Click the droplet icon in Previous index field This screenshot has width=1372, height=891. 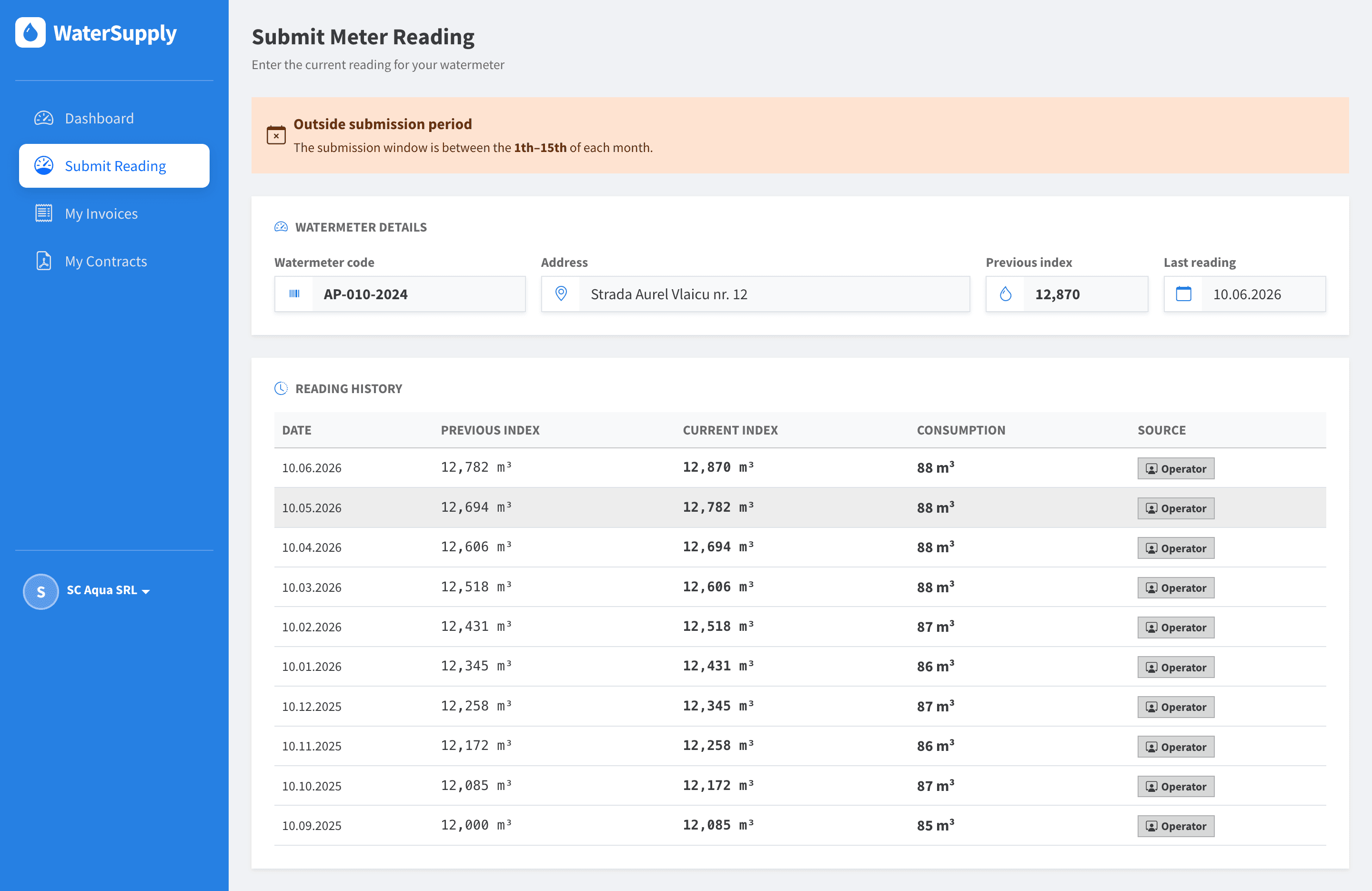(1005, 294)
